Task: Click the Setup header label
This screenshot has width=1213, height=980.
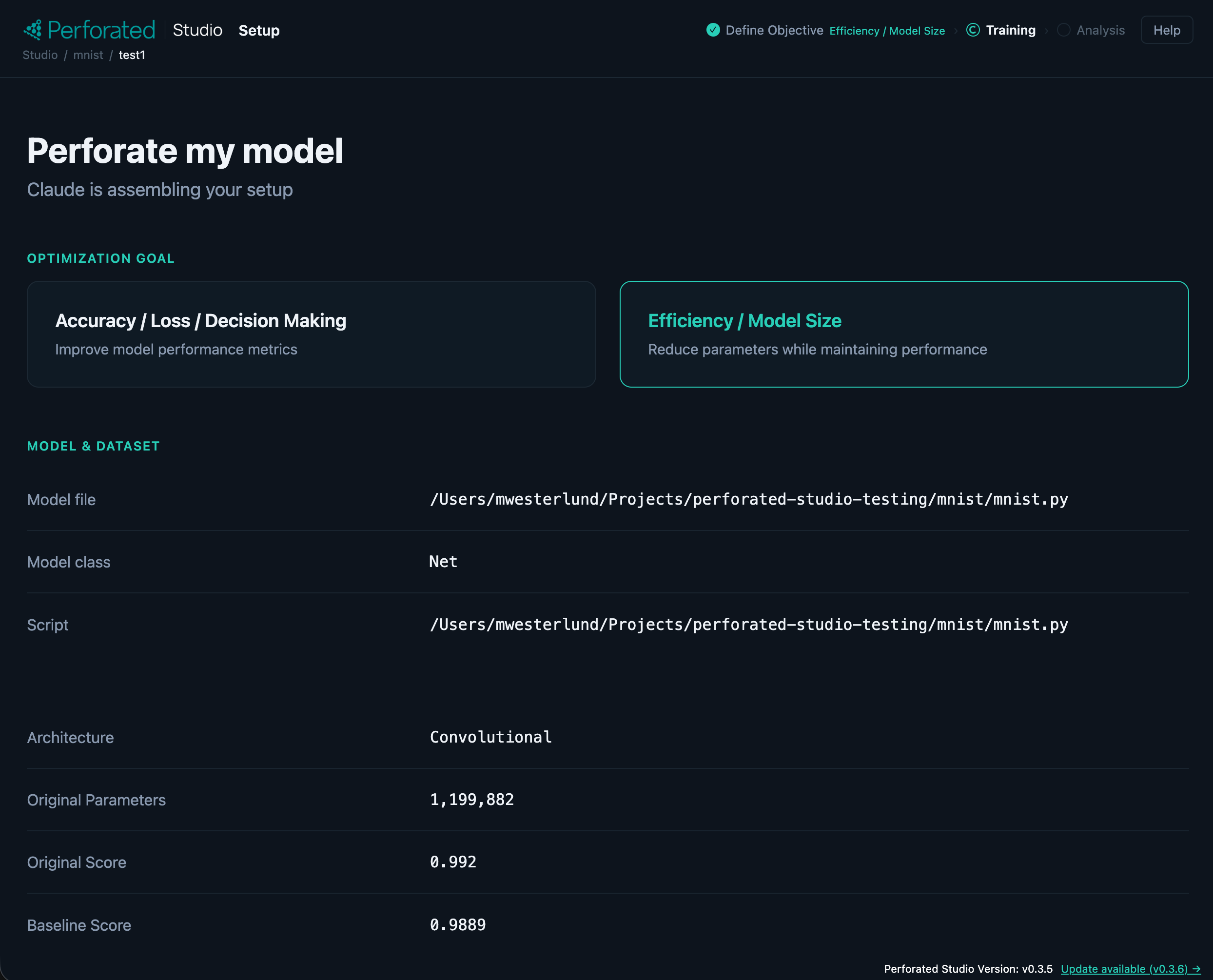Action: pyautogui.click(x=259, y=31)
